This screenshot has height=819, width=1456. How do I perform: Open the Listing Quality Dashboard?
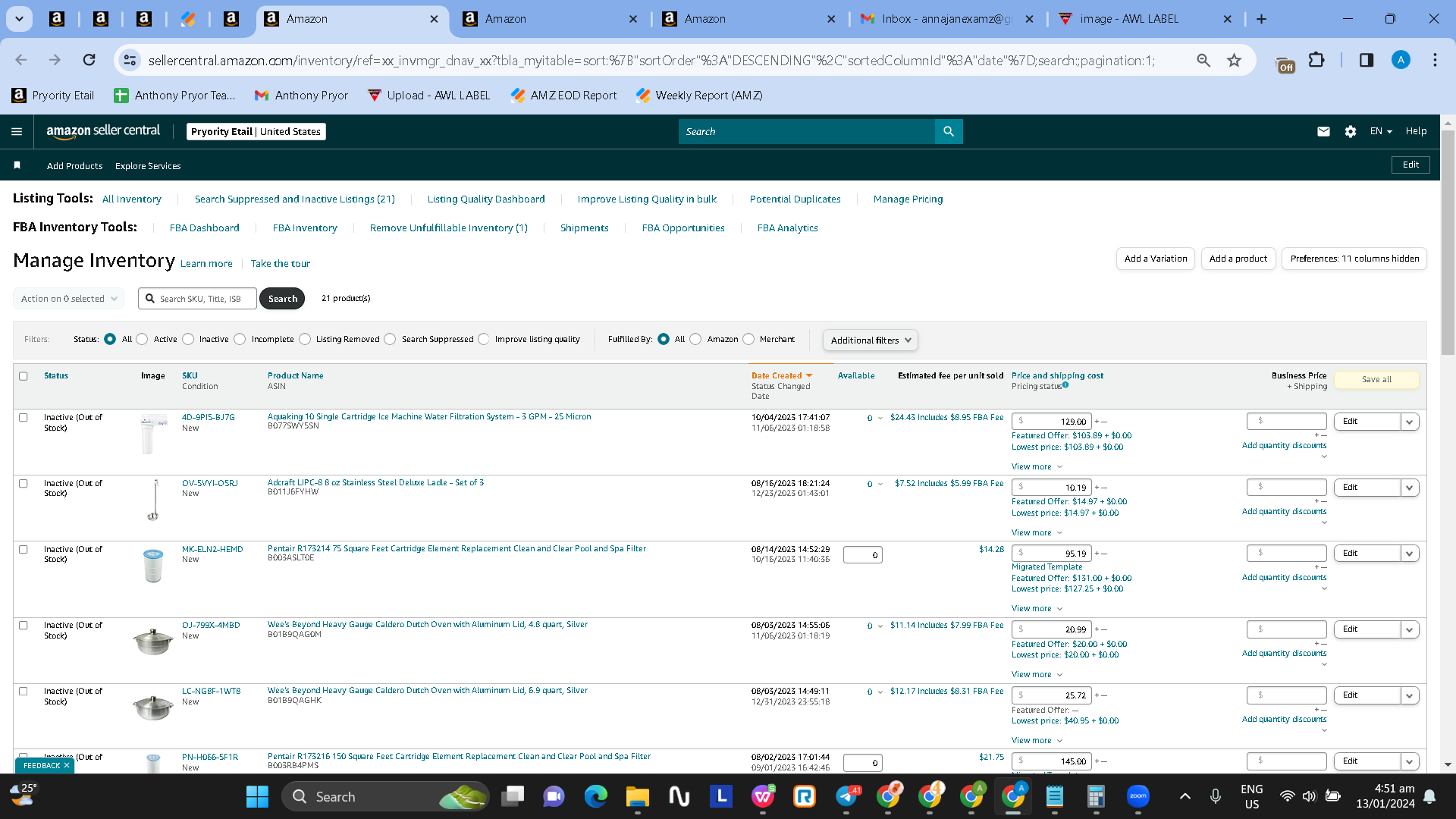(x=486, y=199)
